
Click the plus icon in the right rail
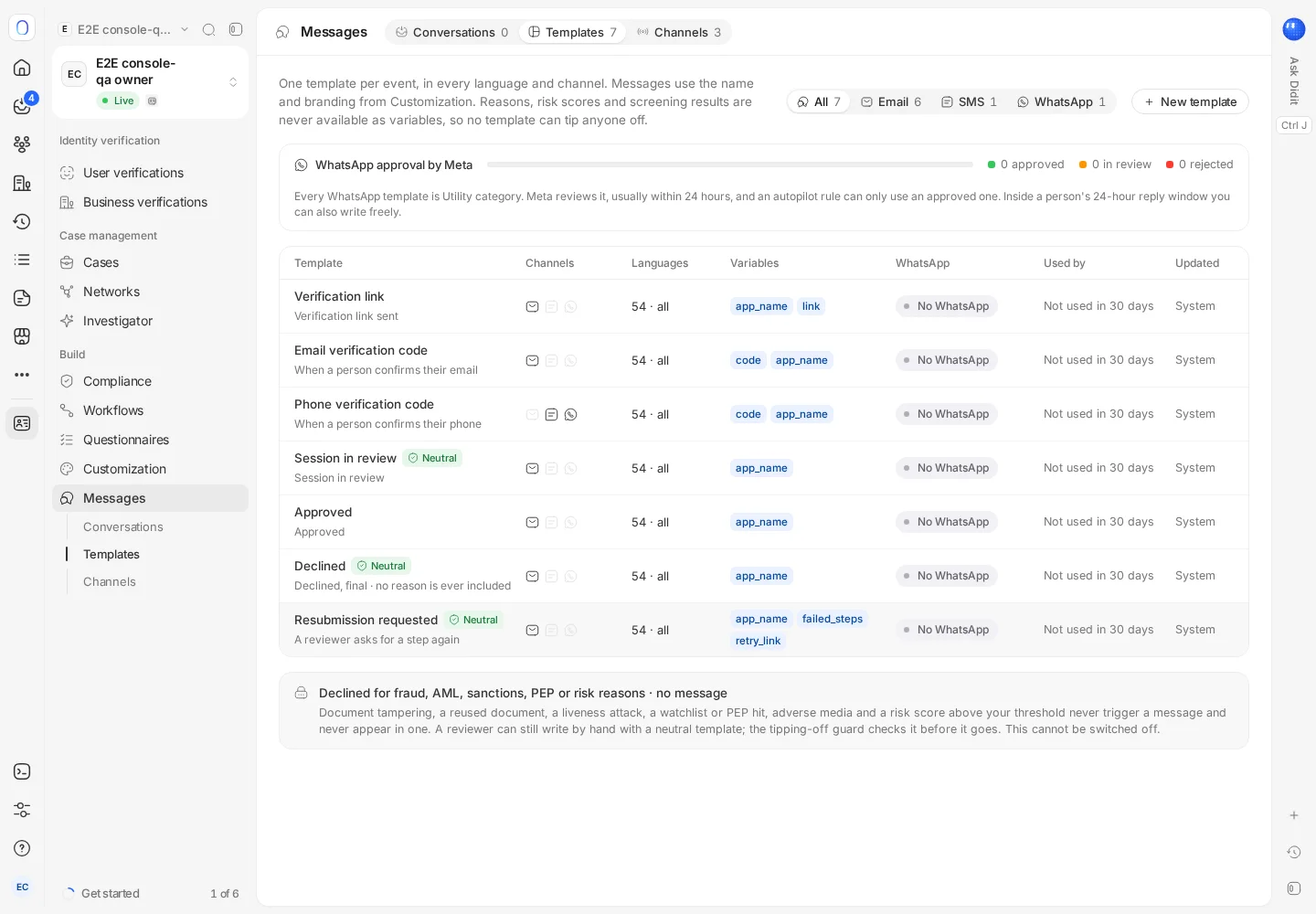pos(1294,815)
